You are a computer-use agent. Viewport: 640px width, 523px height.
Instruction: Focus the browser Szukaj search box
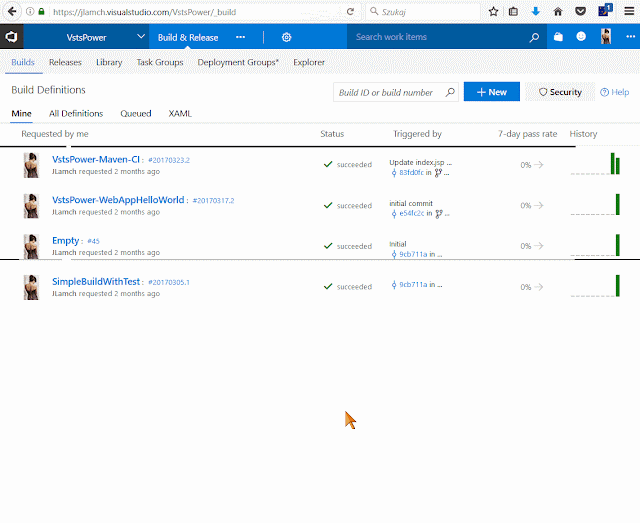coord(422,12)
